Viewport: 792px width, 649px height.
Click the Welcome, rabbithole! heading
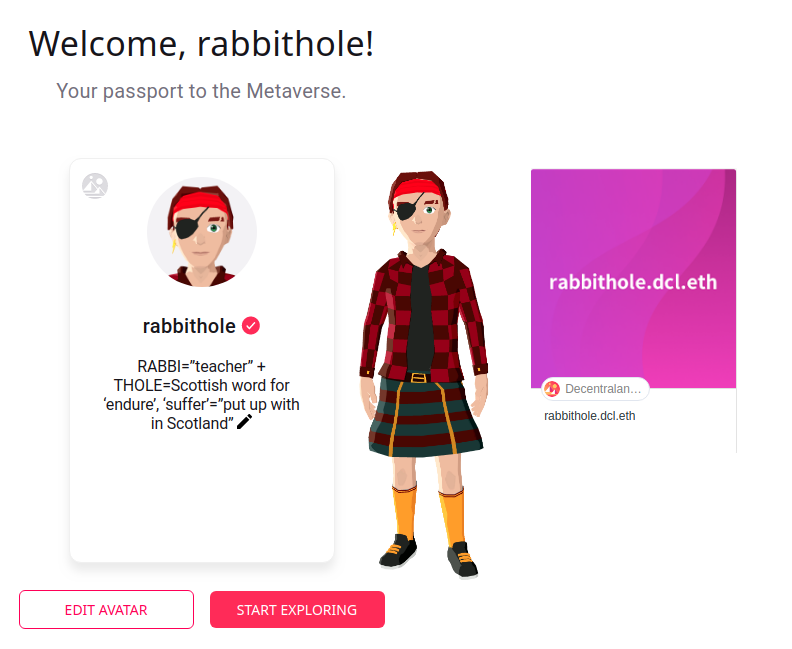click(201, 44)
